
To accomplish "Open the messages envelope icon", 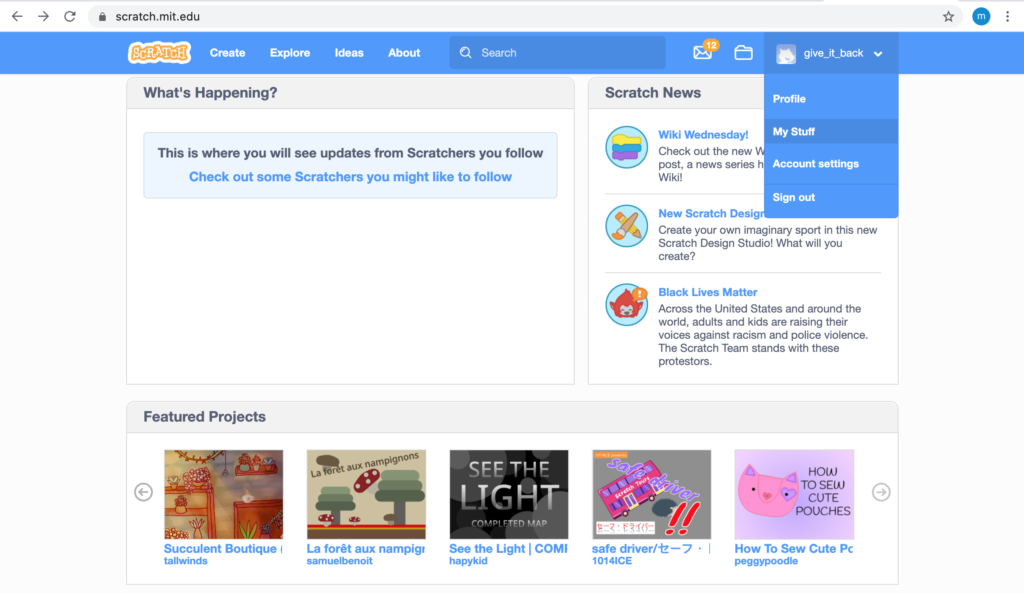I will 703,53.
